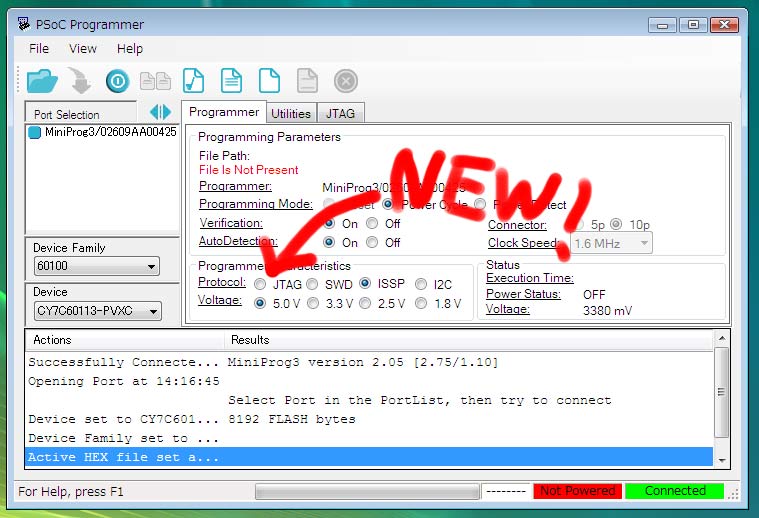Click the green 'Connected' status indicator
This screenshot has height=518, width=759.
pyautogui.click(x=675, y=491)
